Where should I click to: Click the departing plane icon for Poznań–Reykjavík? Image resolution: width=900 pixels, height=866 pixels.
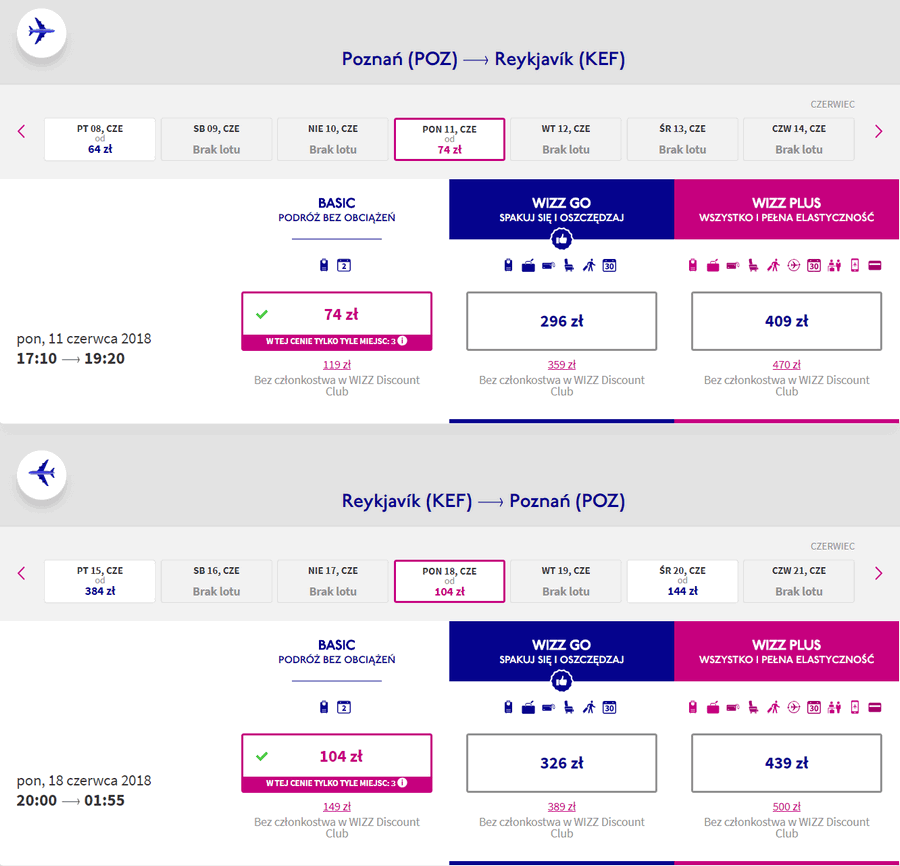tap(41, 32)
